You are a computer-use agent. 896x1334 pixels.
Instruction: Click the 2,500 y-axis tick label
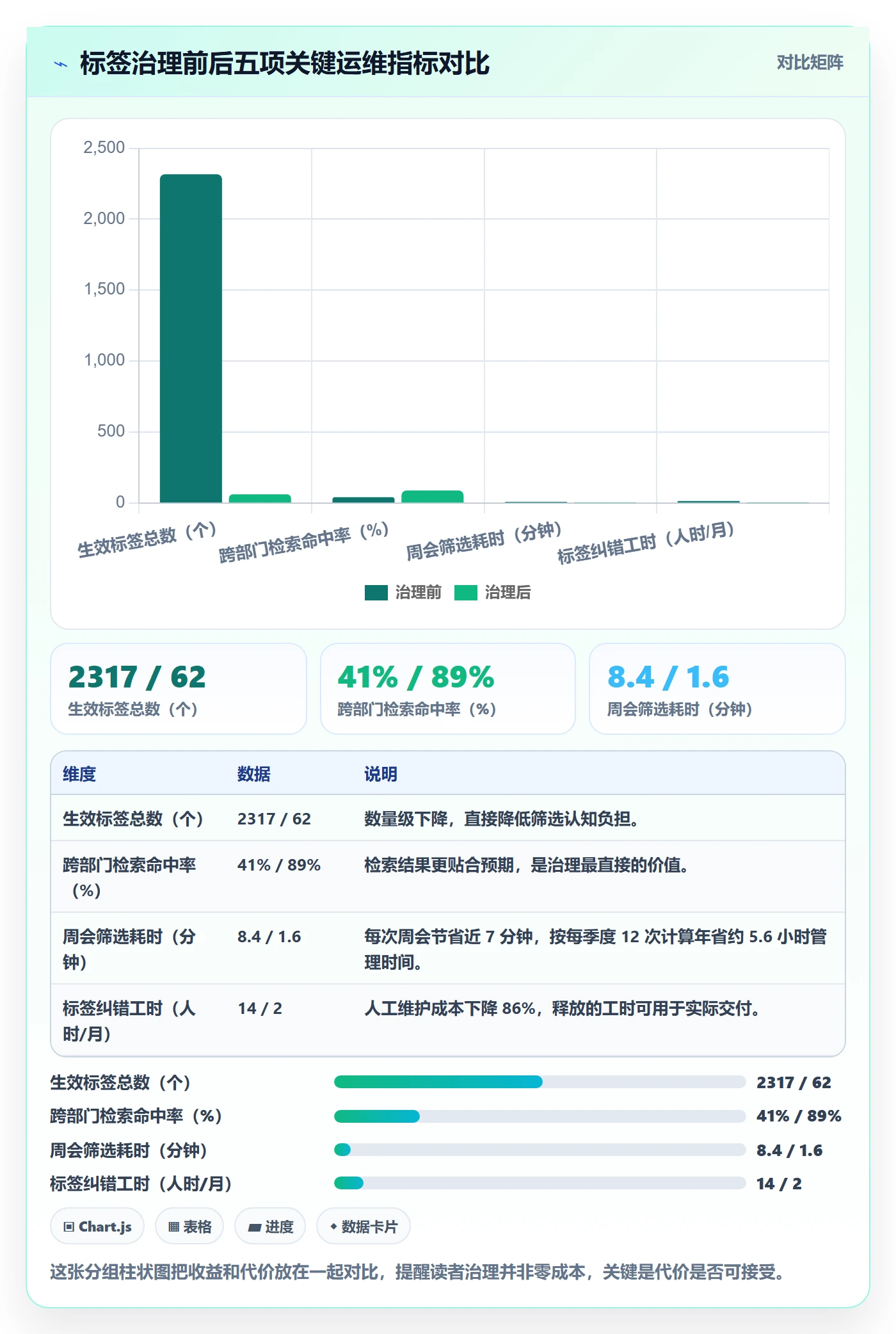(104, 148)
